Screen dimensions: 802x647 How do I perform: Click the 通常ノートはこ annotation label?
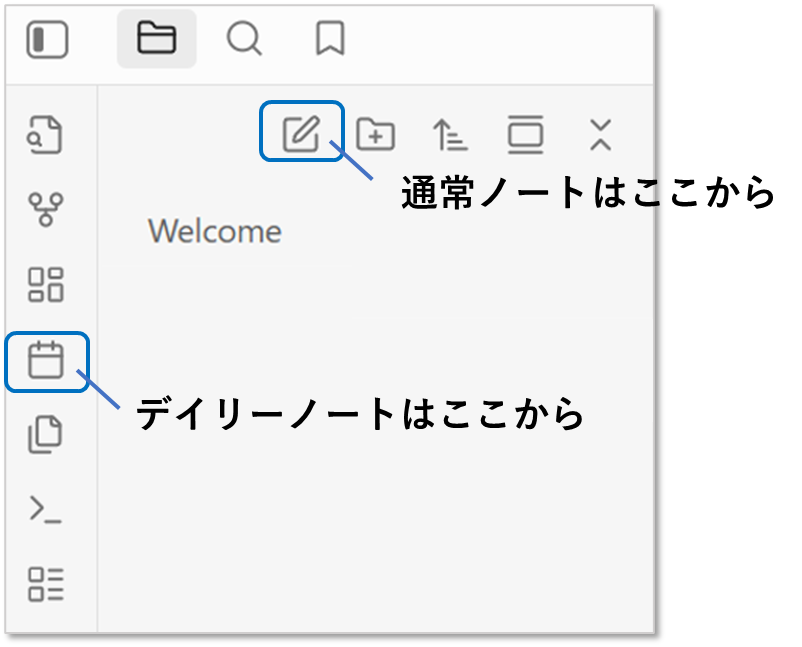click(526, 193)
